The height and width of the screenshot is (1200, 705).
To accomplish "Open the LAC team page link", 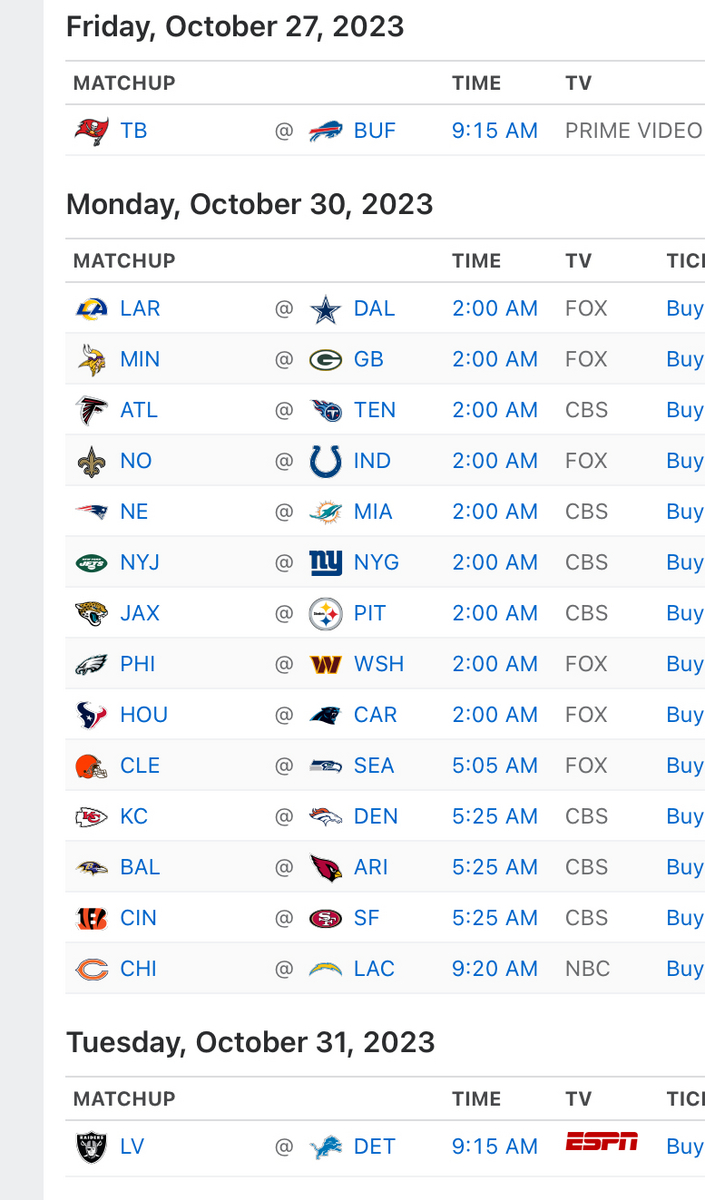I will click(x=374, y=968).
